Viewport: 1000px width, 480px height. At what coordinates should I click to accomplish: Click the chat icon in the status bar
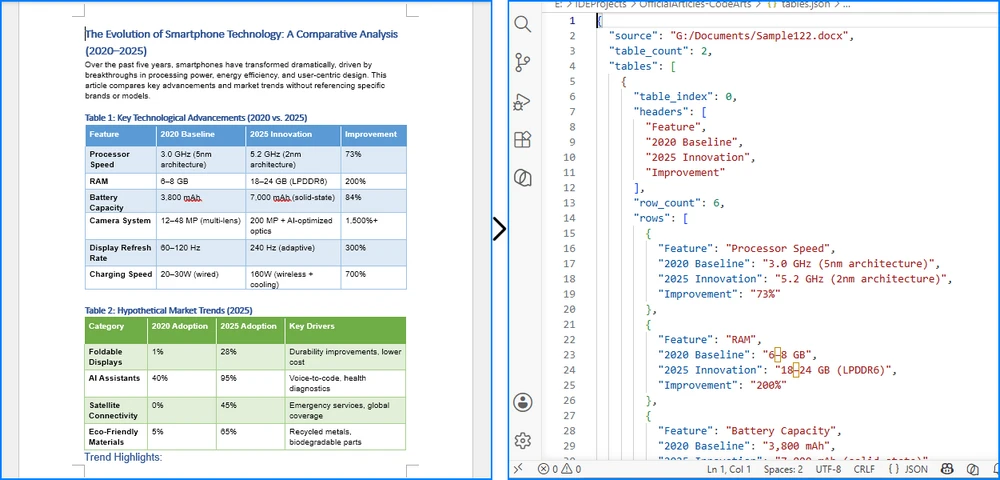coord(972,469)
